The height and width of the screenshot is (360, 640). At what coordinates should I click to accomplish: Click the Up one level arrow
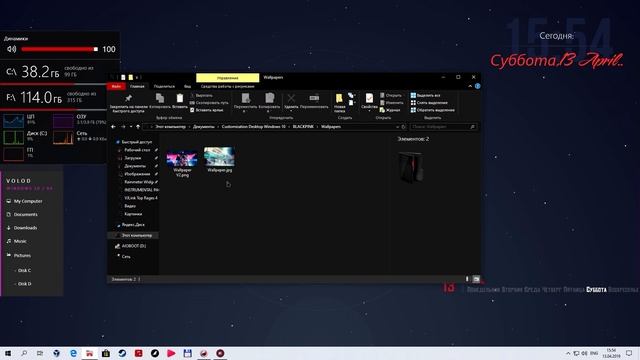138,127
